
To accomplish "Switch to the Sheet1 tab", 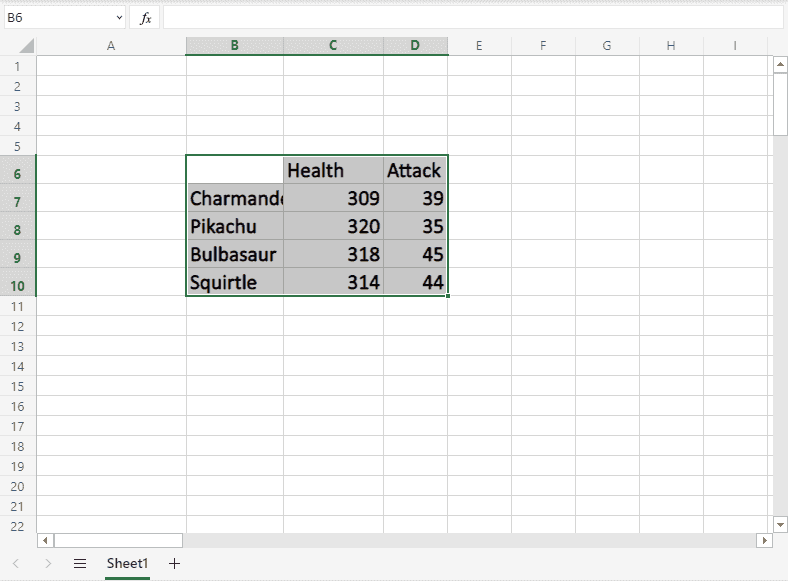I will pos(127,564).
